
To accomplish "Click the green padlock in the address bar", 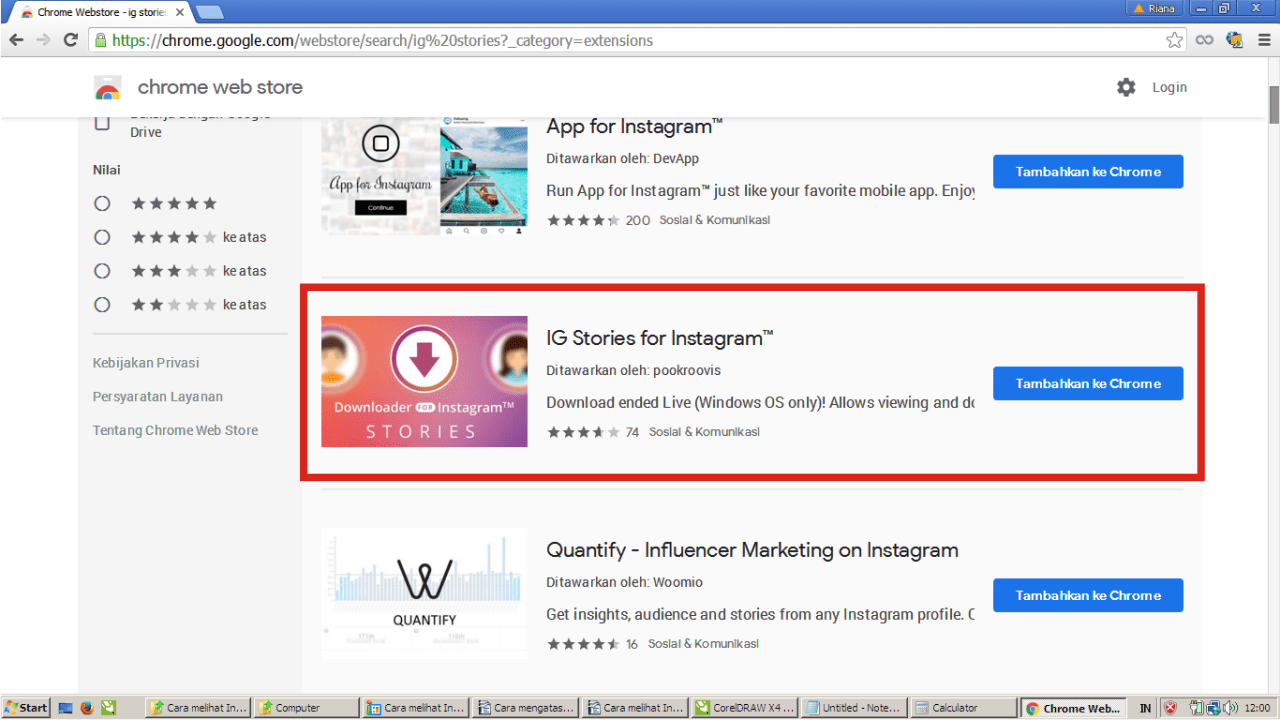I will click(99, 41).
